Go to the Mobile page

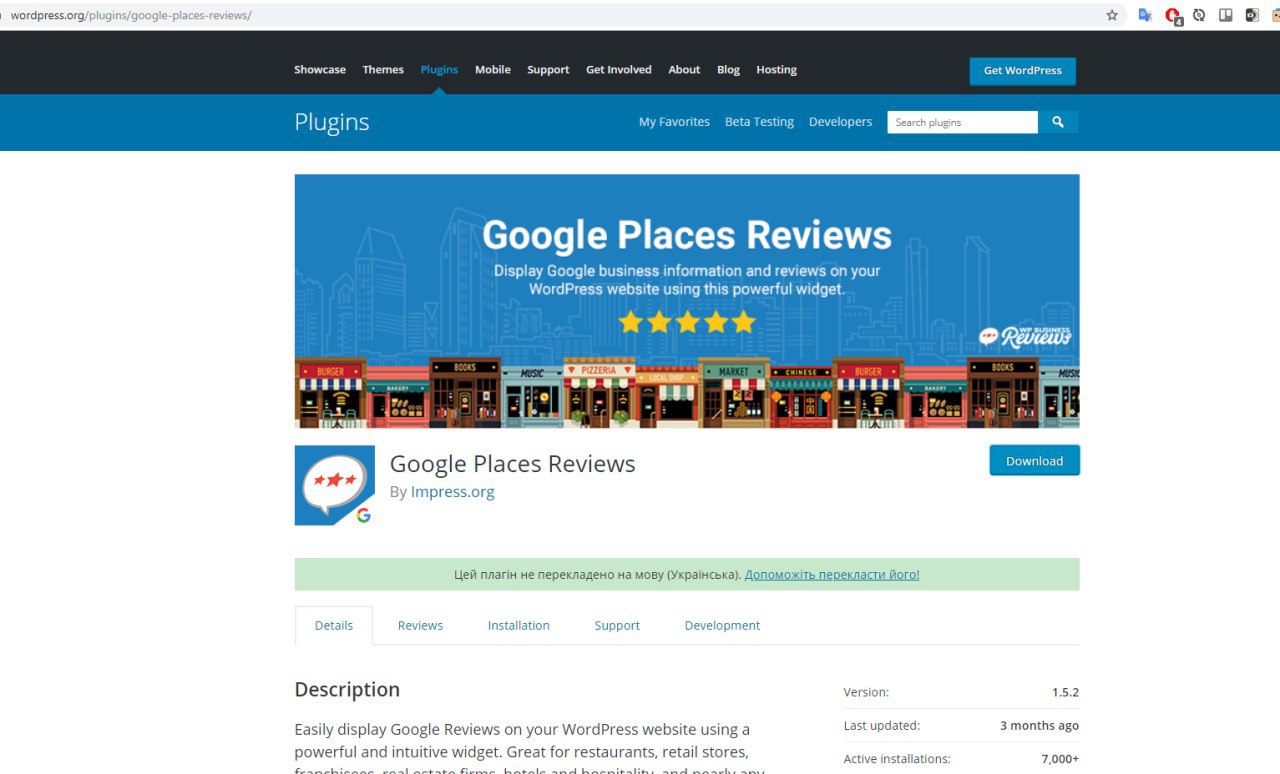coord(493,70)
